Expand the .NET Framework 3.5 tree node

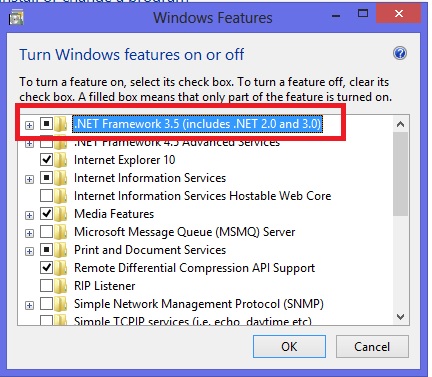[x=29, y=125]
